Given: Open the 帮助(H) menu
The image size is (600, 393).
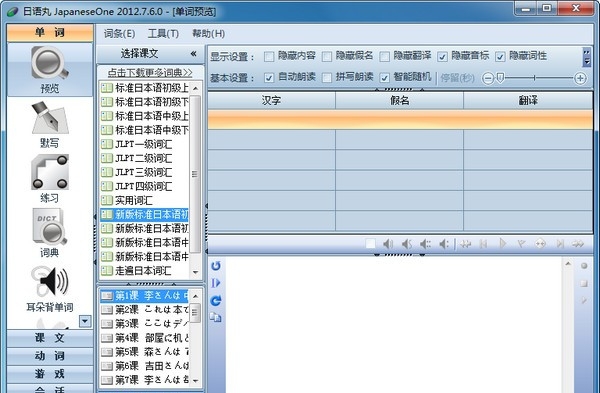Looking at the screenshot, I should tap(208, 34).
